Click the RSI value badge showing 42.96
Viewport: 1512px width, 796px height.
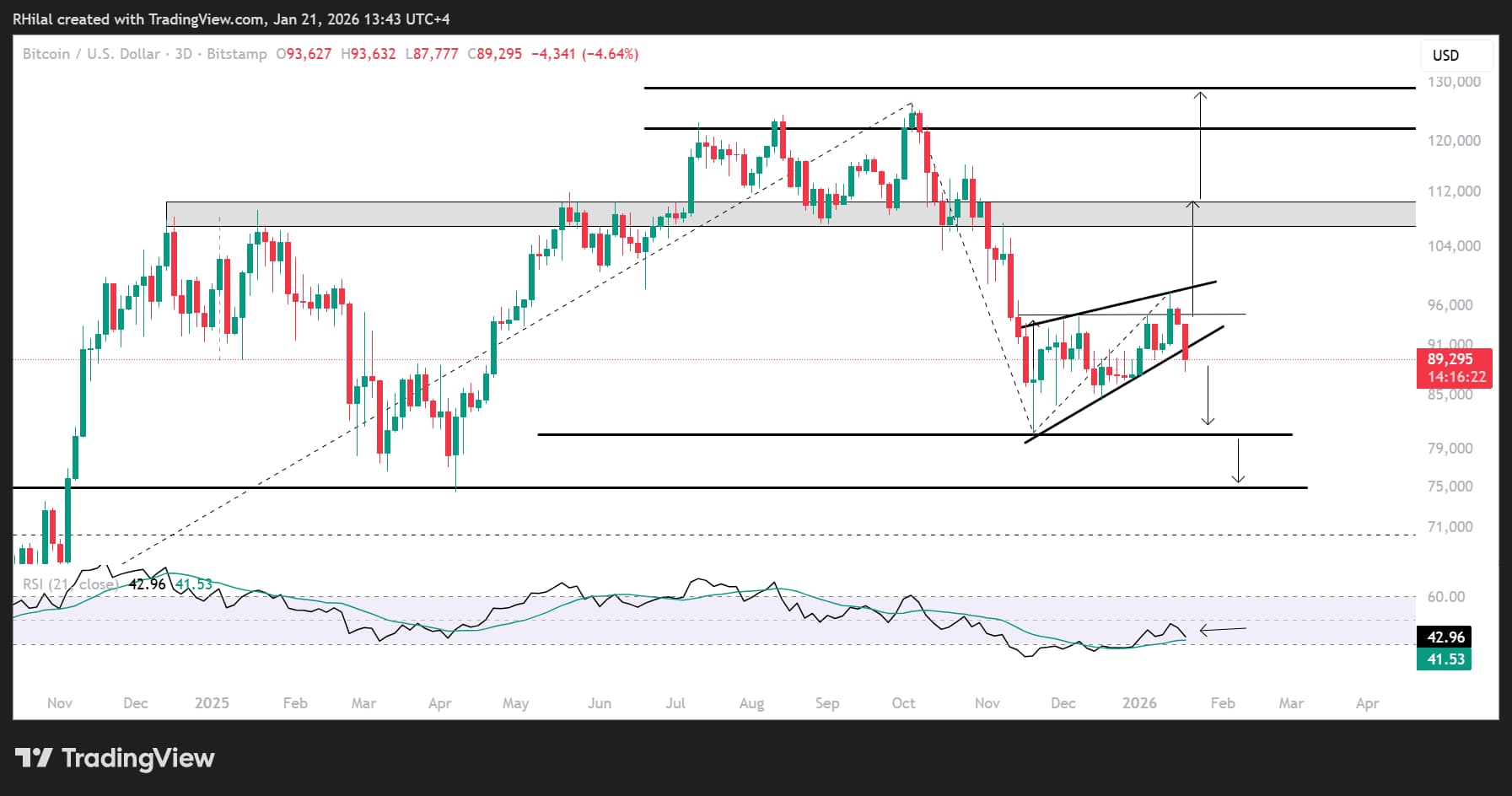pos(1447,638)
